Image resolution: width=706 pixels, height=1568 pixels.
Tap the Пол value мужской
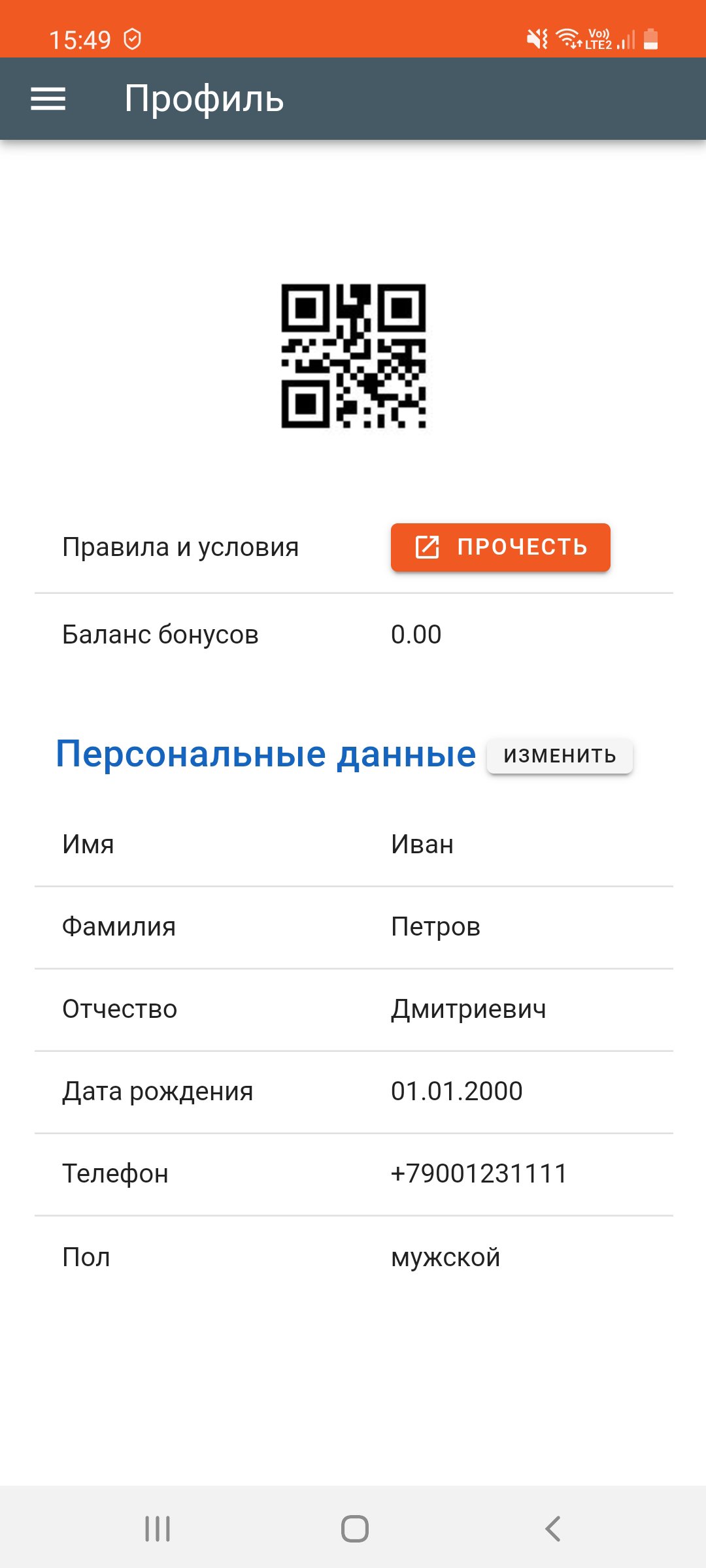point(445,1258)
